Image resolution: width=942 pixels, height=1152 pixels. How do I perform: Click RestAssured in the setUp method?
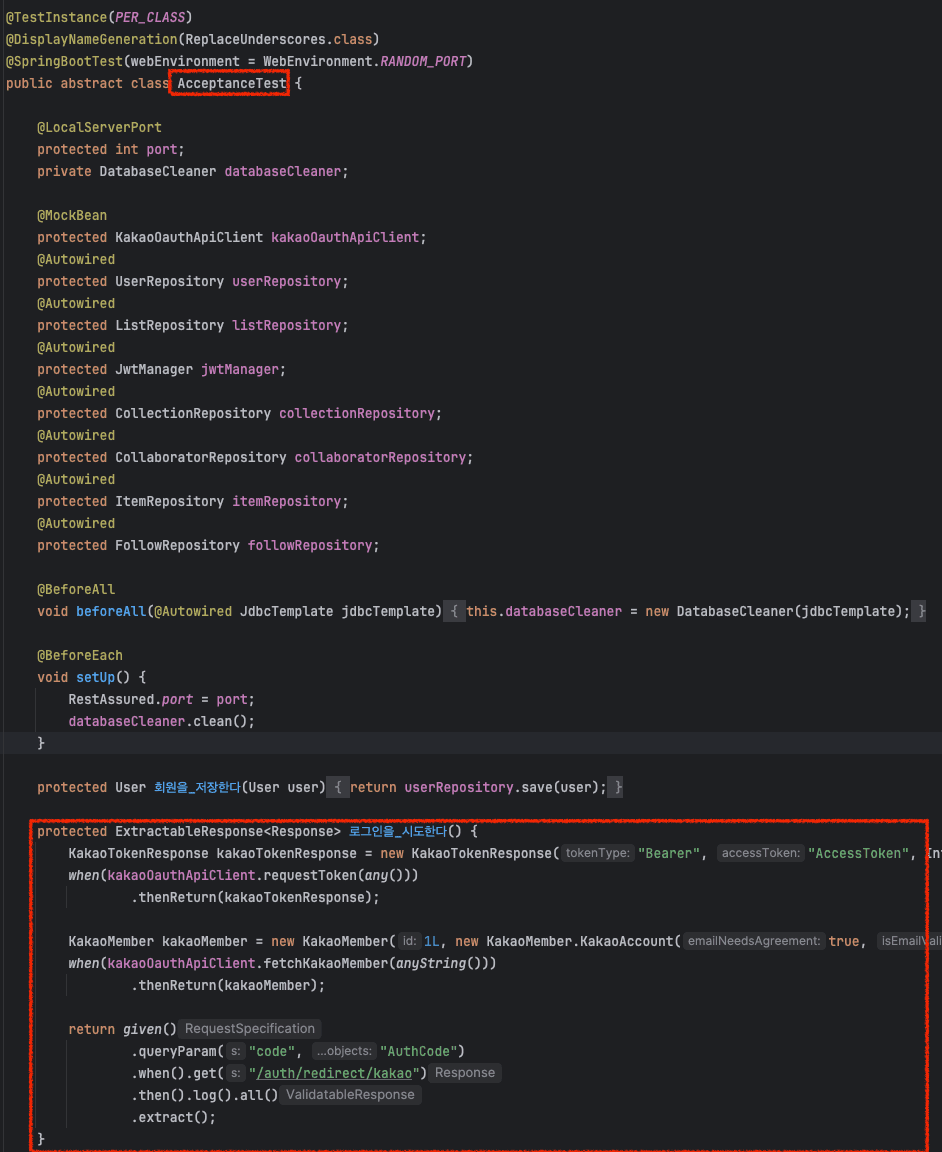pyautogui.click(x=111, y=699)
